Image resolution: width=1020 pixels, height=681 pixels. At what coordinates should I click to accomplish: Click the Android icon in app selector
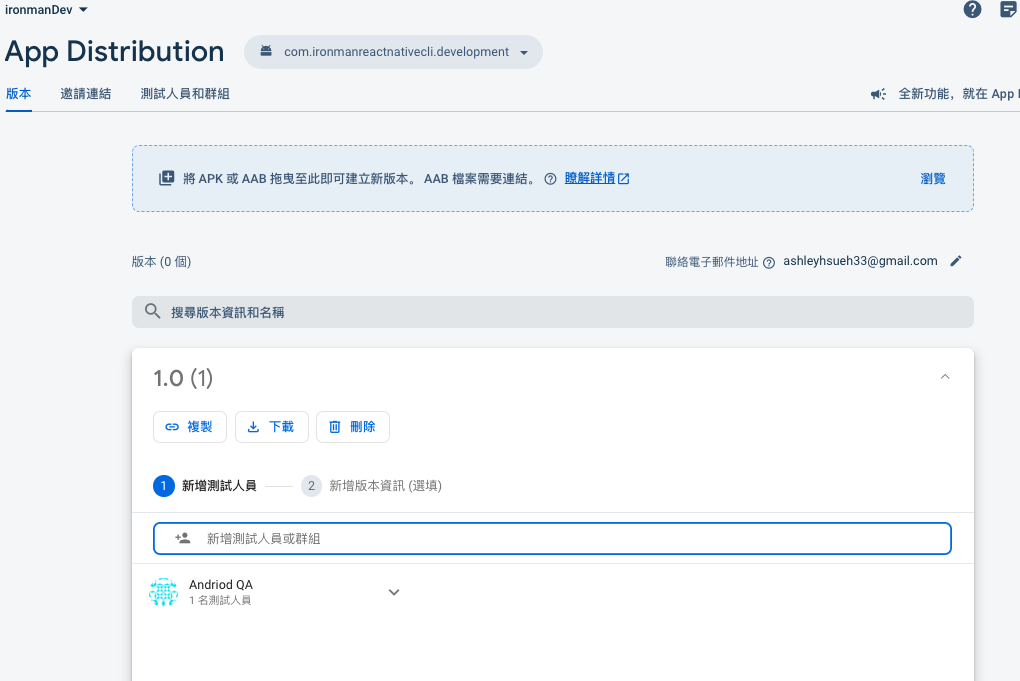[266, 51]
